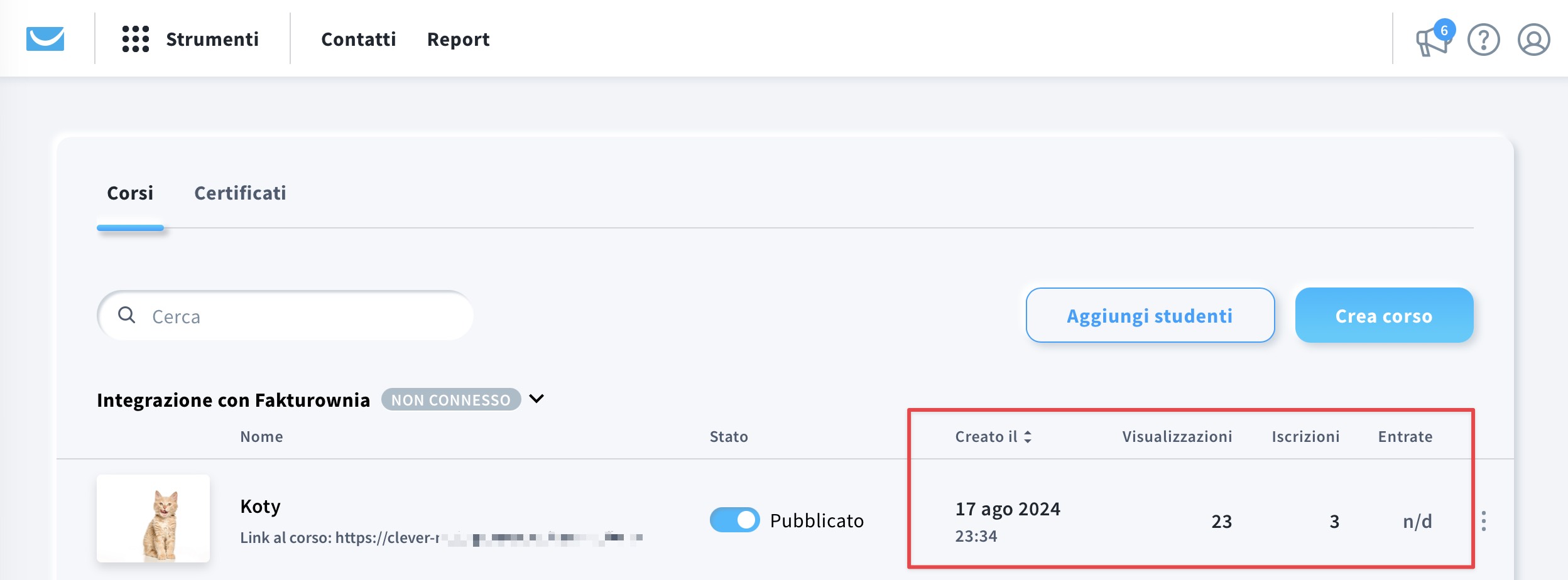
Task: Click the 3 iscrizioni value
Action: click(x=1334, y=522)
